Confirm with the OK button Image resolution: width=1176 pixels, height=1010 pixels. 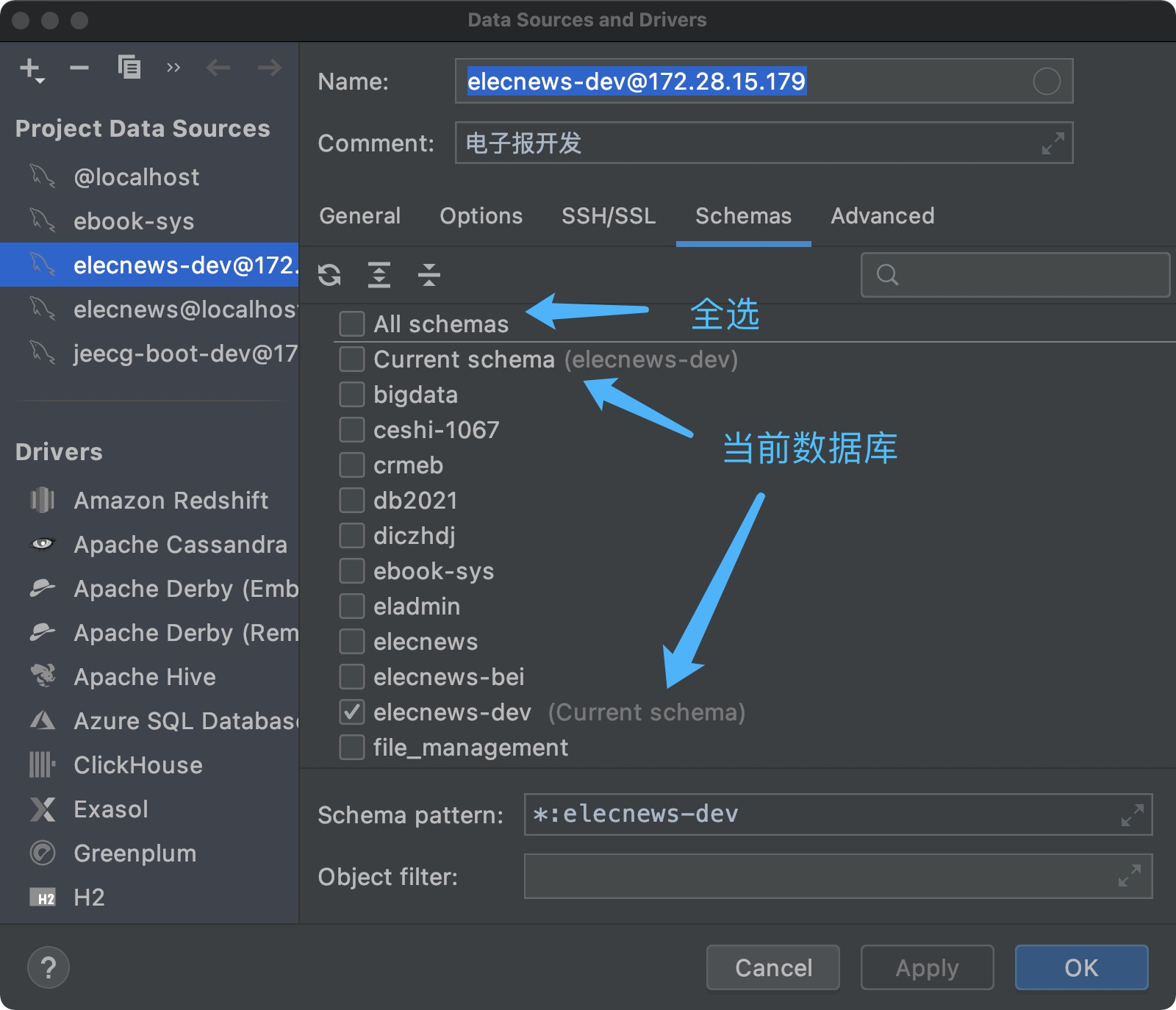1082,967
